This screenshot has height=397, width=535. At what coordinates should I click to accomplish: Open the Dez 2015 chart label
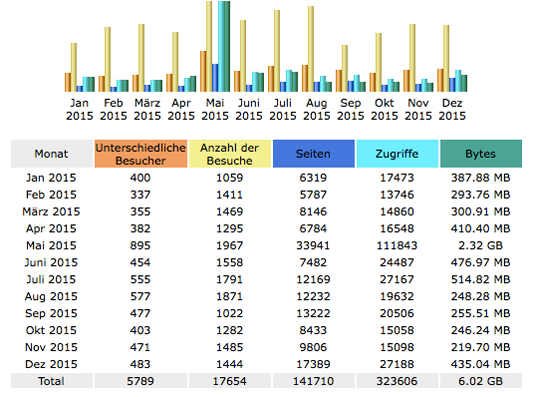pyautogui.click(x=452, y=109)
